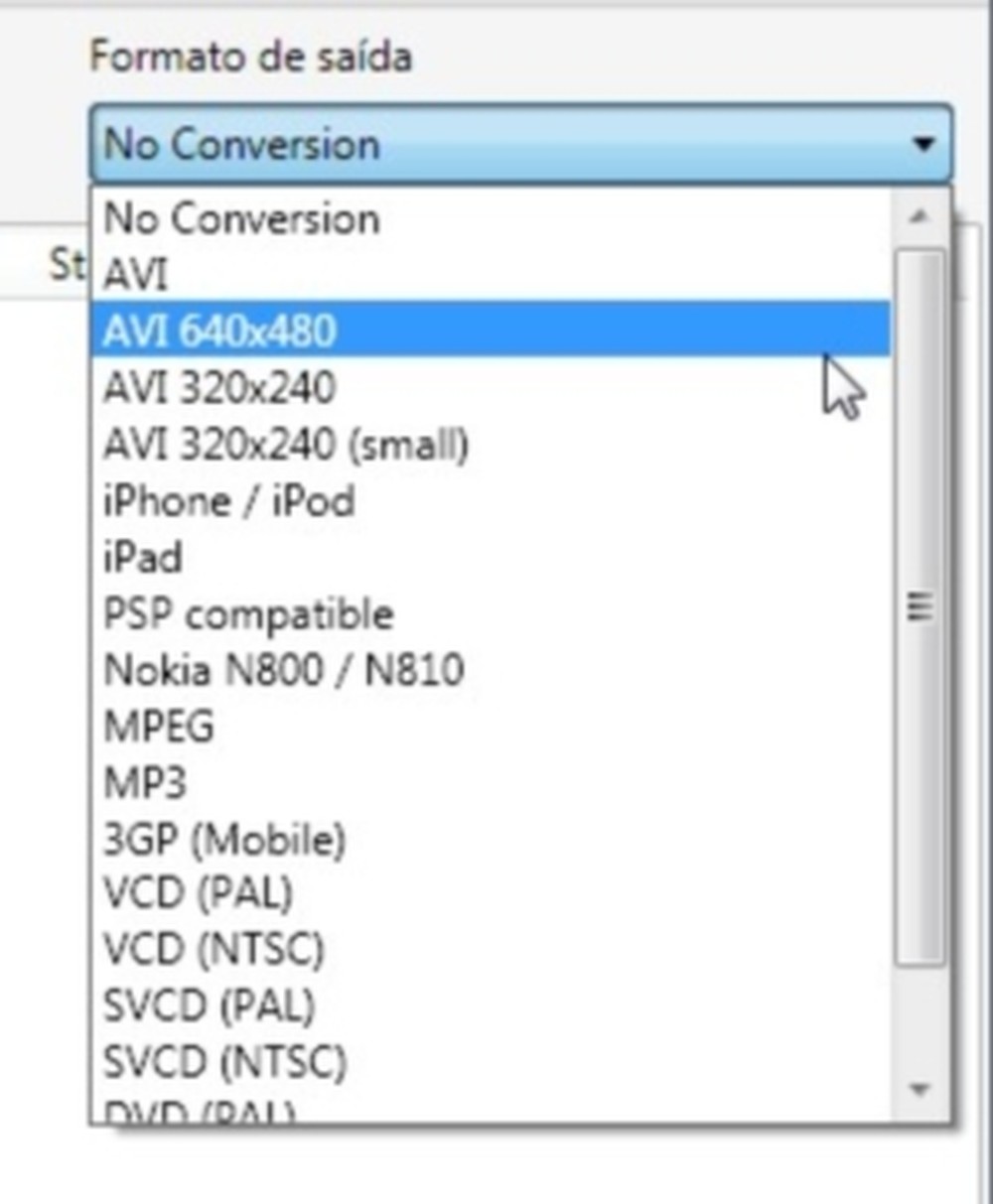Select SVCD (NTSC) output format
Screen dimensions: 993x1204
pyautogui.click(x=224, y=1063)
